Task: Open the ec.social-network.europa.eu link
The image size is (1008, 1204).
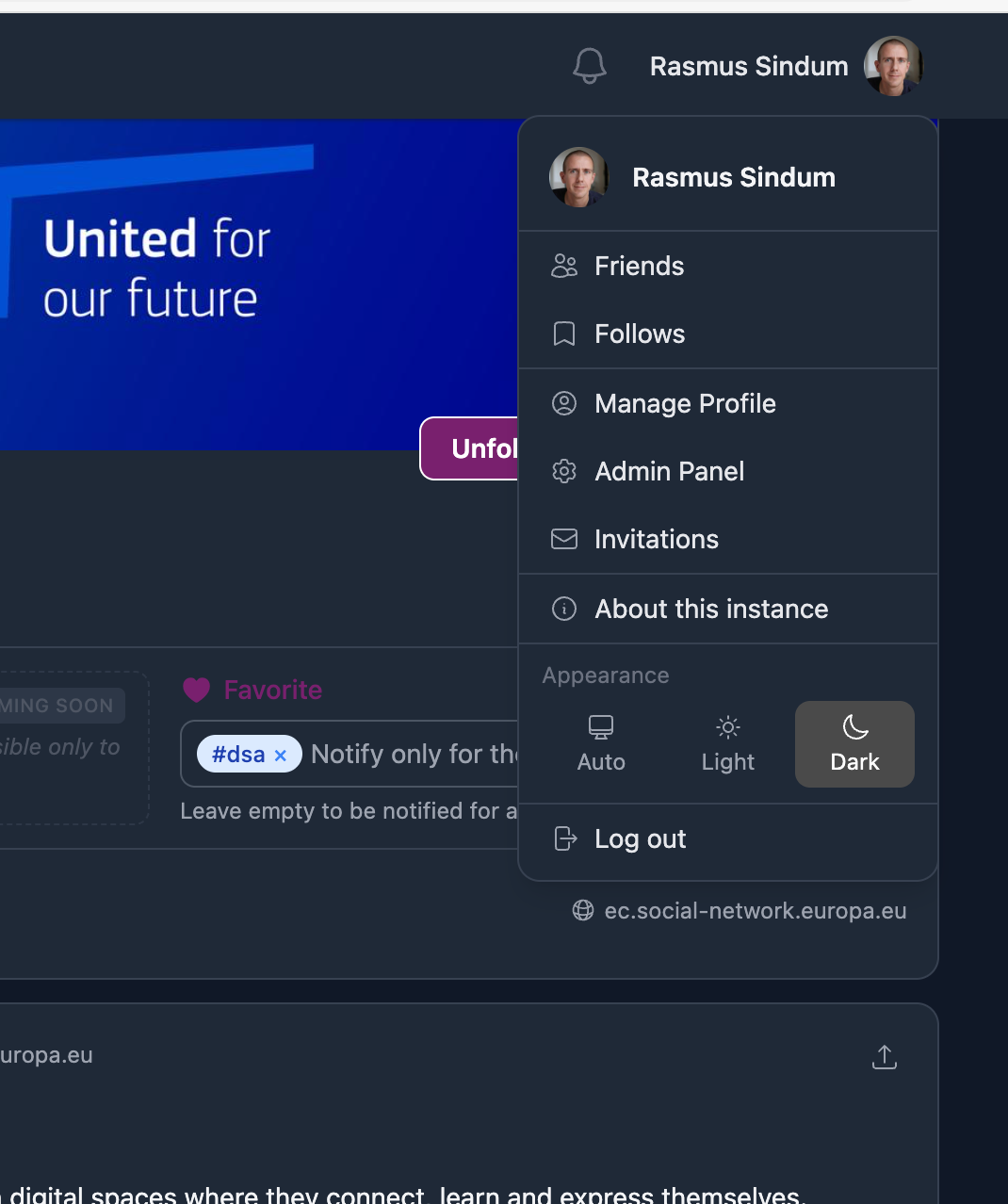Action: (x=755, y=911)
